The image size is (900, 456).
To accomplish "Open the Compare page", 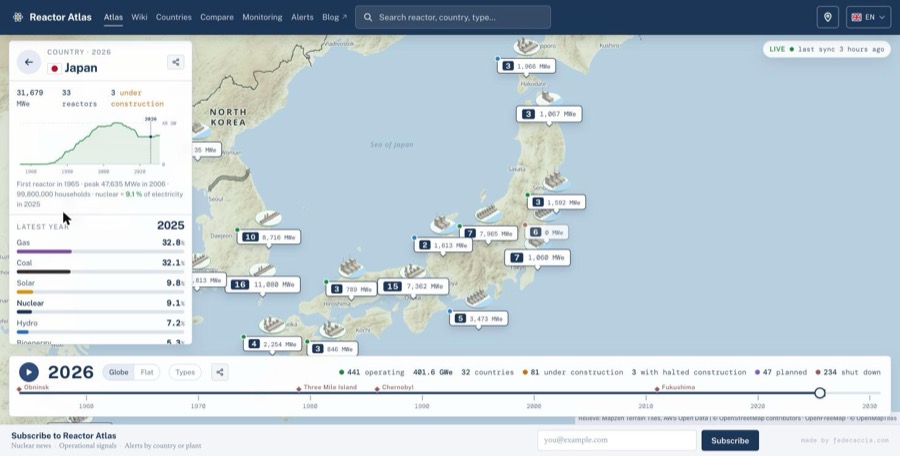I will (x=217, y=17).
